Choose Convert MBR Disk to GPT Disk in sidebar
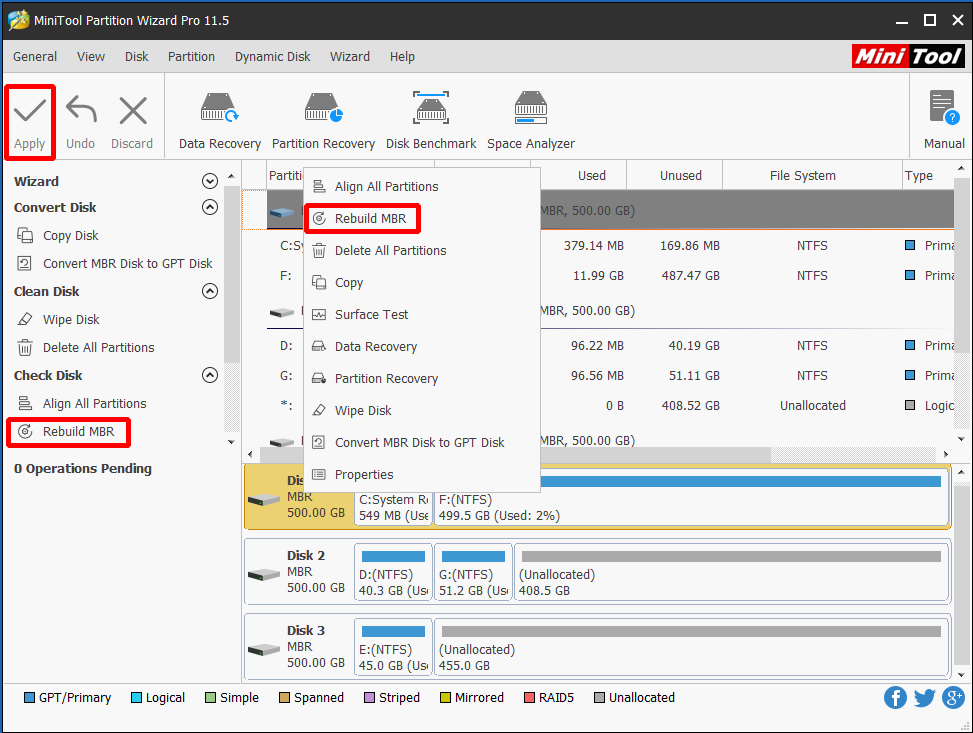Screen dimensions: 973x733 (x=115, y=264)
